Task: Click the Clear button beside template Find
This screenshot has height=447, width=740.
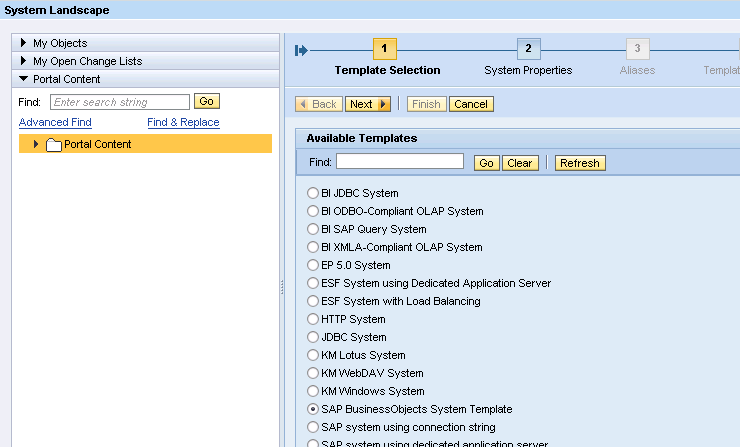Action: pyautogui.click(x=520, y=163)
